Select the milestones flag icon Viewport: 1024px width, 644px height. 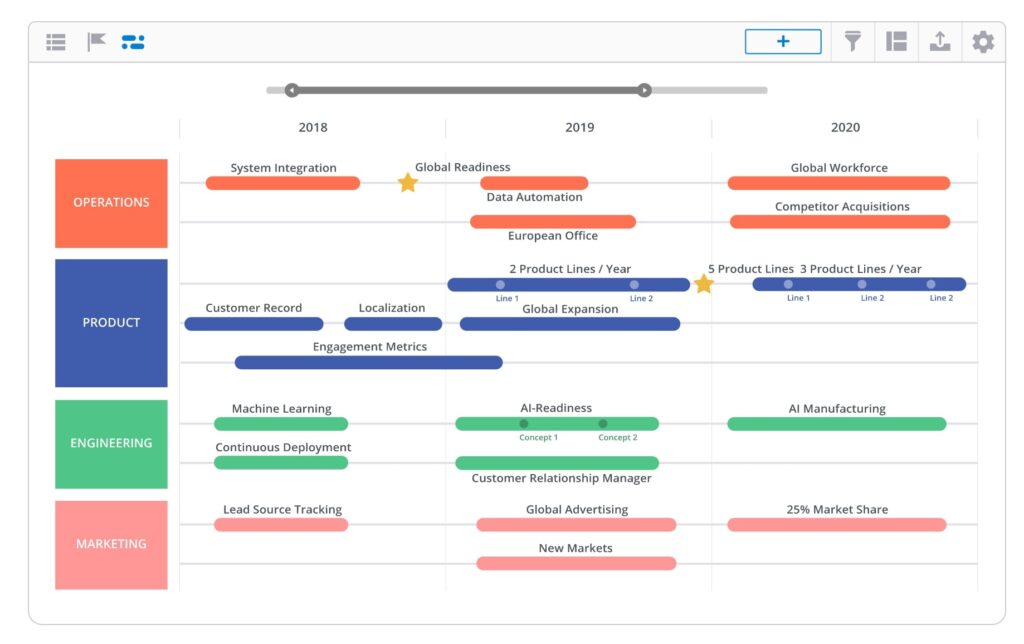point(95,41)
